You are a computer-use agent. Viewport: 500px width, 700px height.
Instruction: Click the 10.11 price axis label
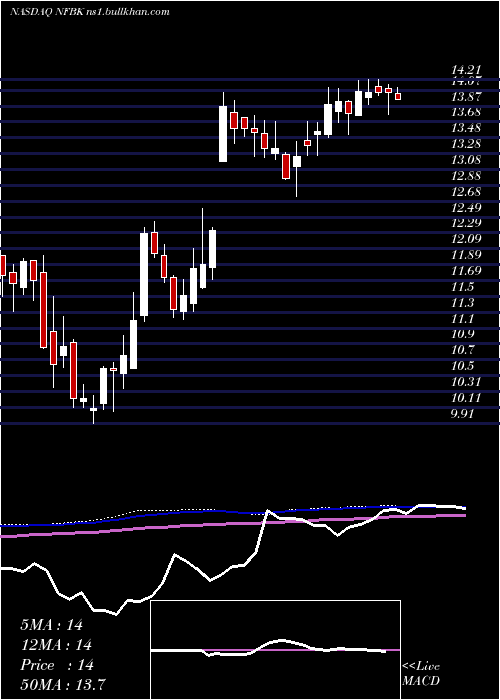pos(466,398)
